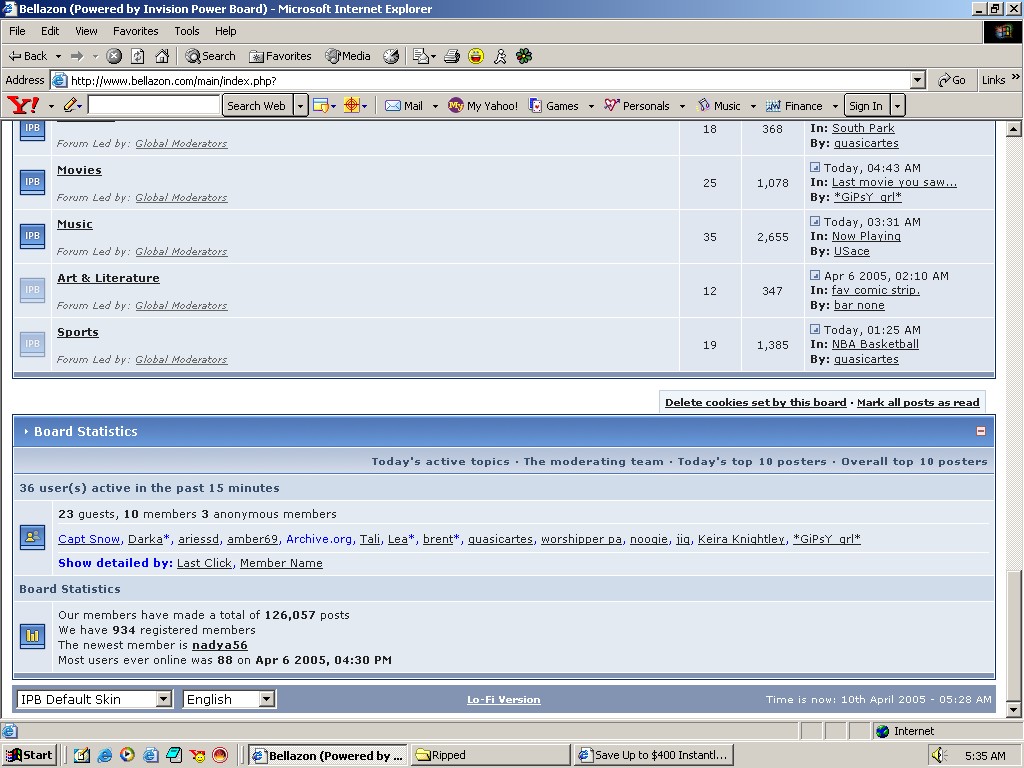This screenshot has width=1024, height=768.
Task: Click the Refresh page icon
Action: click(x=138, y=56)
